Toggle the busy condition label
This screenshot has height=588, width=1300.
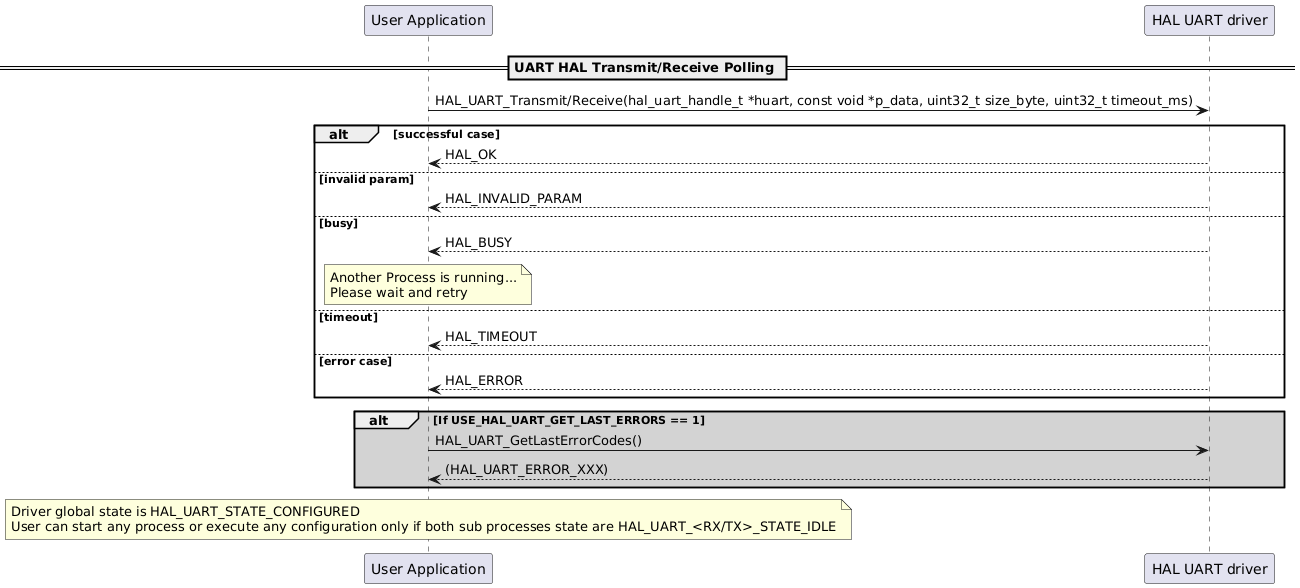coord(338,223)
